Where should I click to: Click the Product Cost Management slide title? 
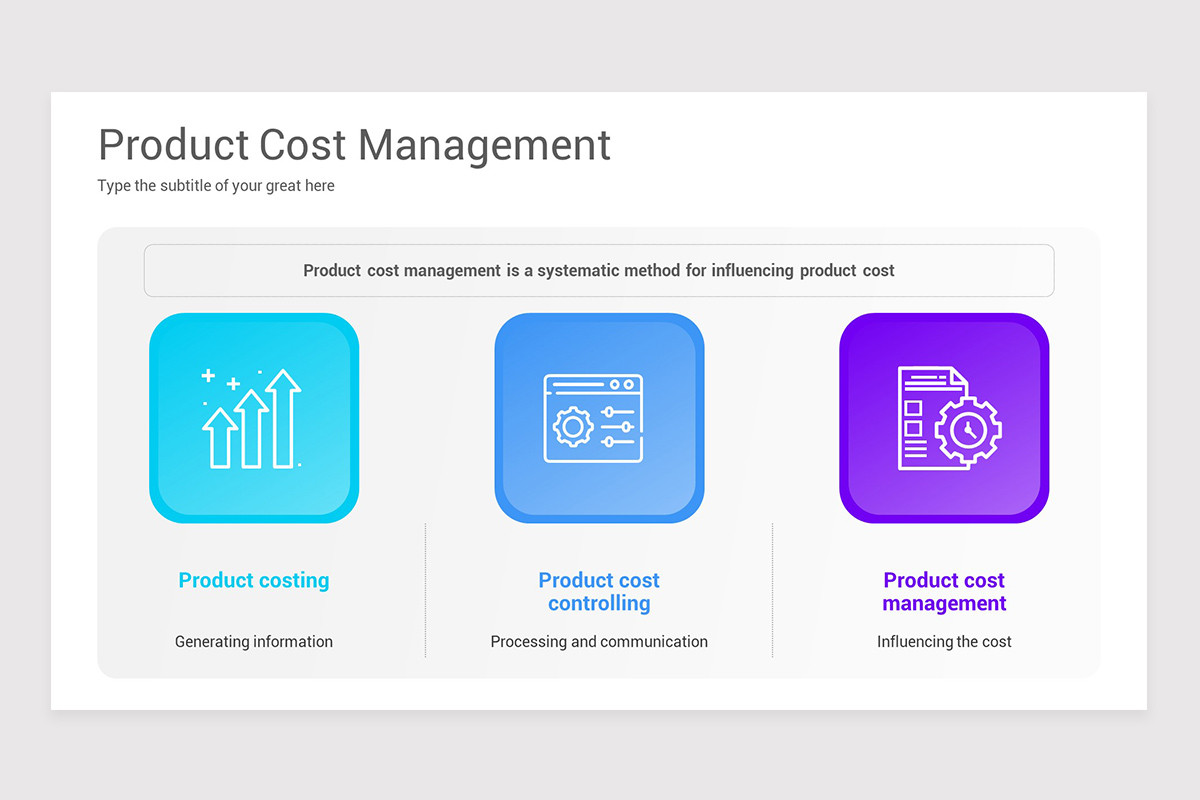pos(353,145)
